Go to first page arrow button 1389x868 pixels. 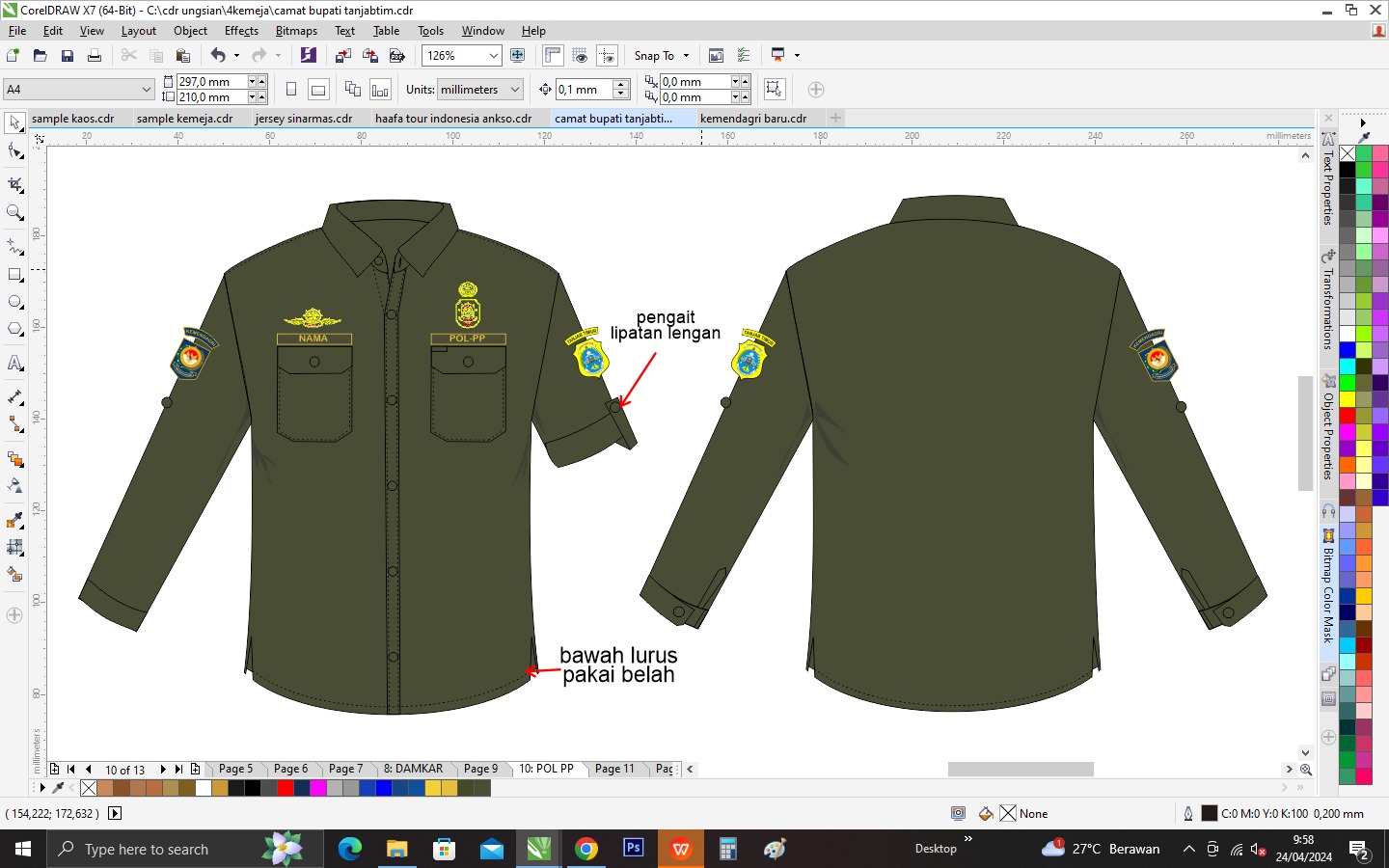point(71,770)
